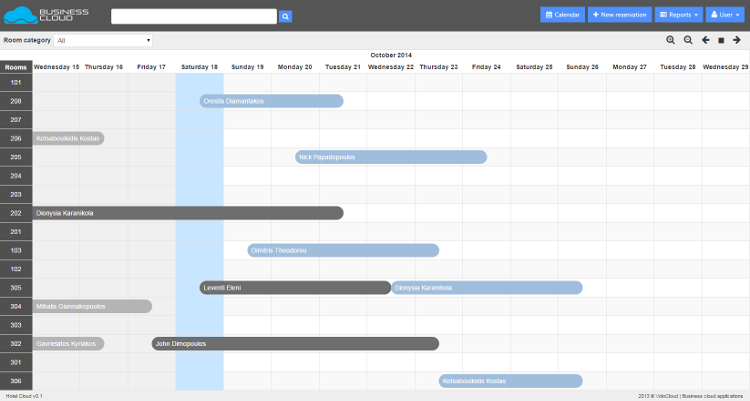Create a New reservation
Screen dimensions: 750x401
[620, 15]
